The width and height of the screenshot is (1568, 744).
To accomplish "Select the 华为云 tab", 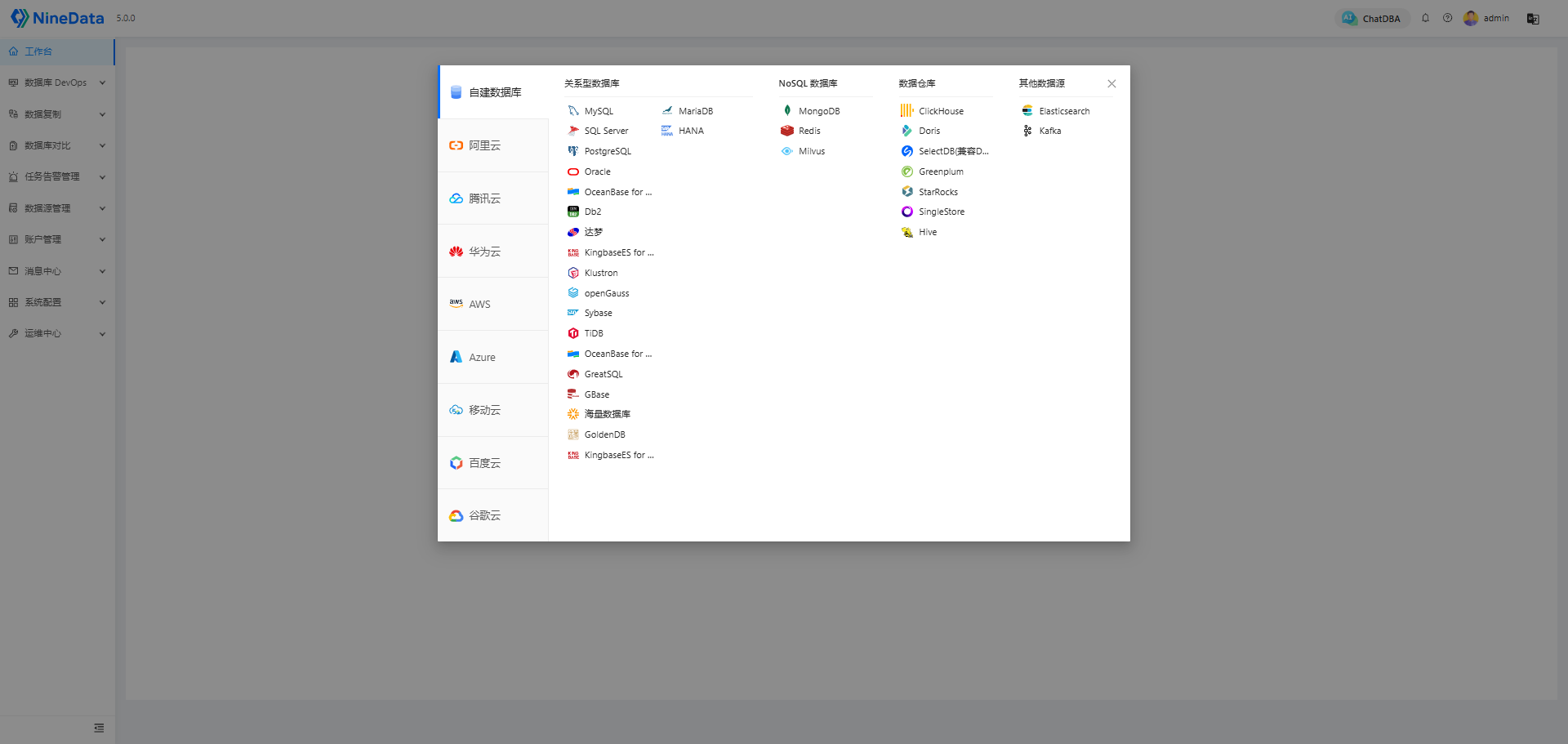I will 493,252.
